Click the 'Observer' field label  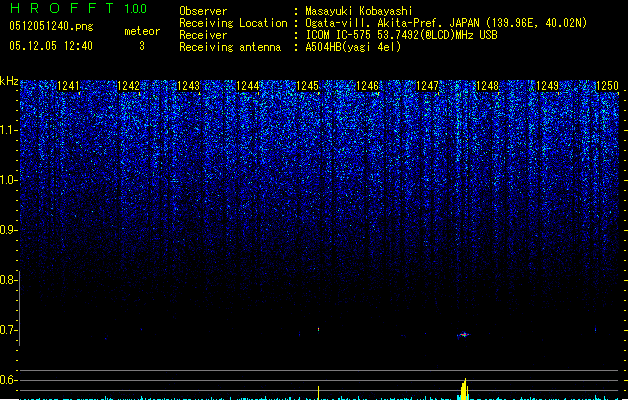pos(203,11)
